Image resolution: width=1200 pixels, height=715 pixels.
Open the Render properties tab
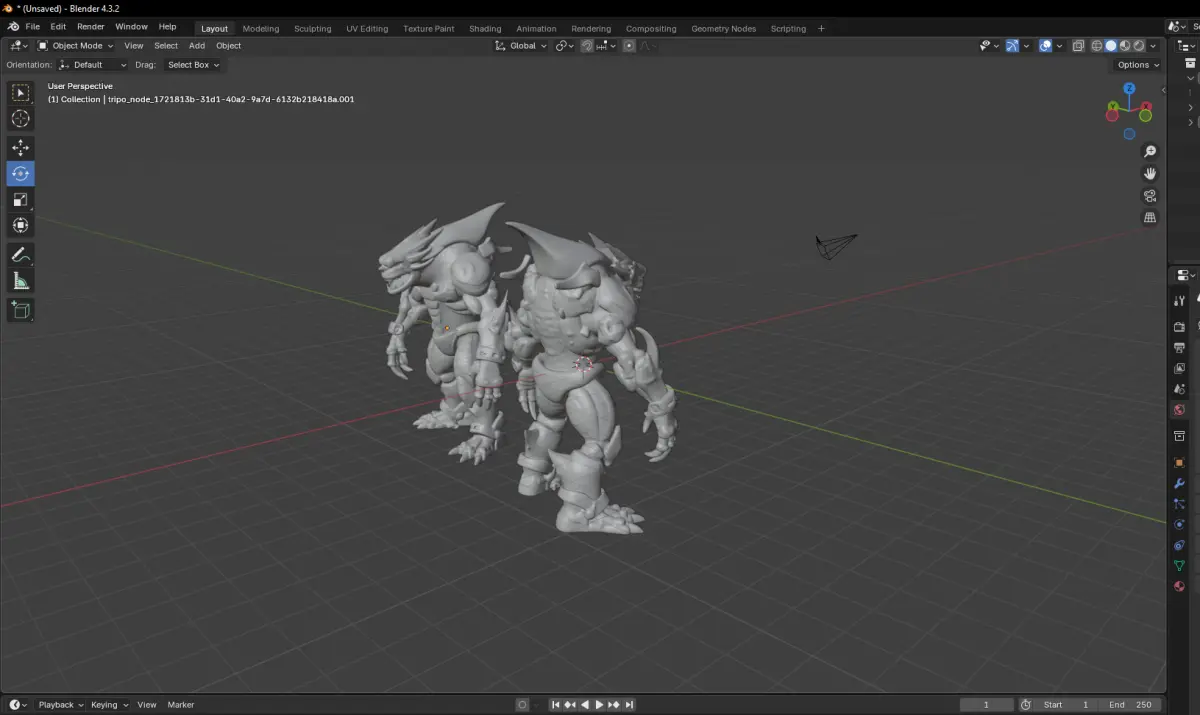click(1179, 327)
